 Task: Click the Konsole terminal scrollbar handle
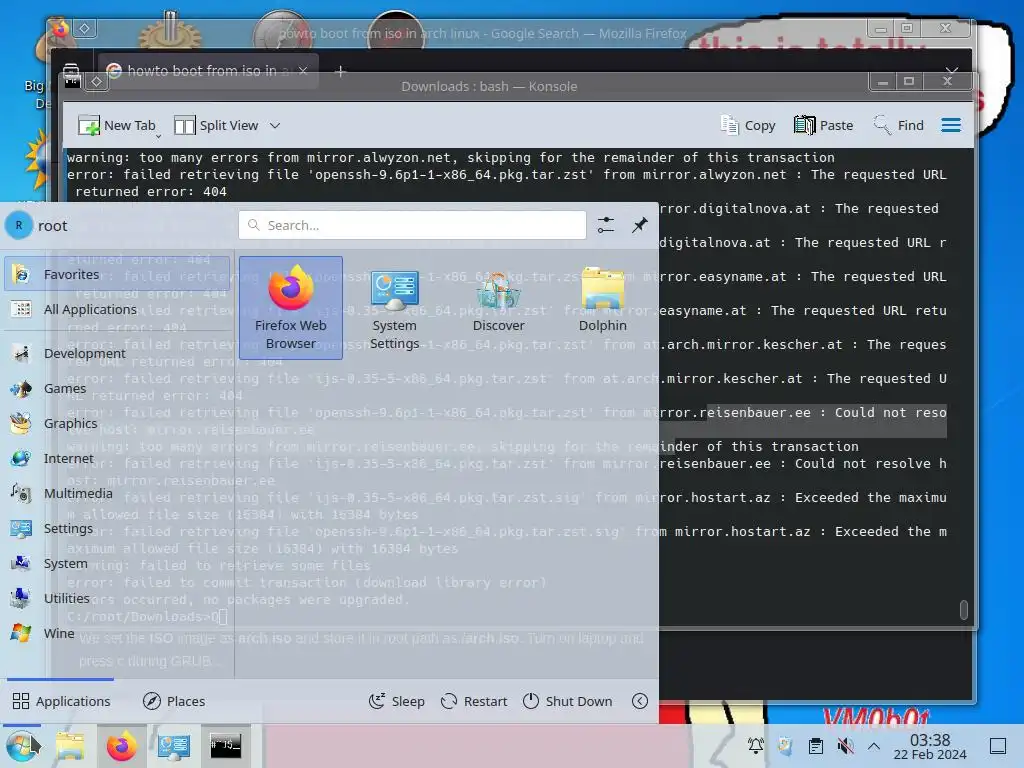963,609
